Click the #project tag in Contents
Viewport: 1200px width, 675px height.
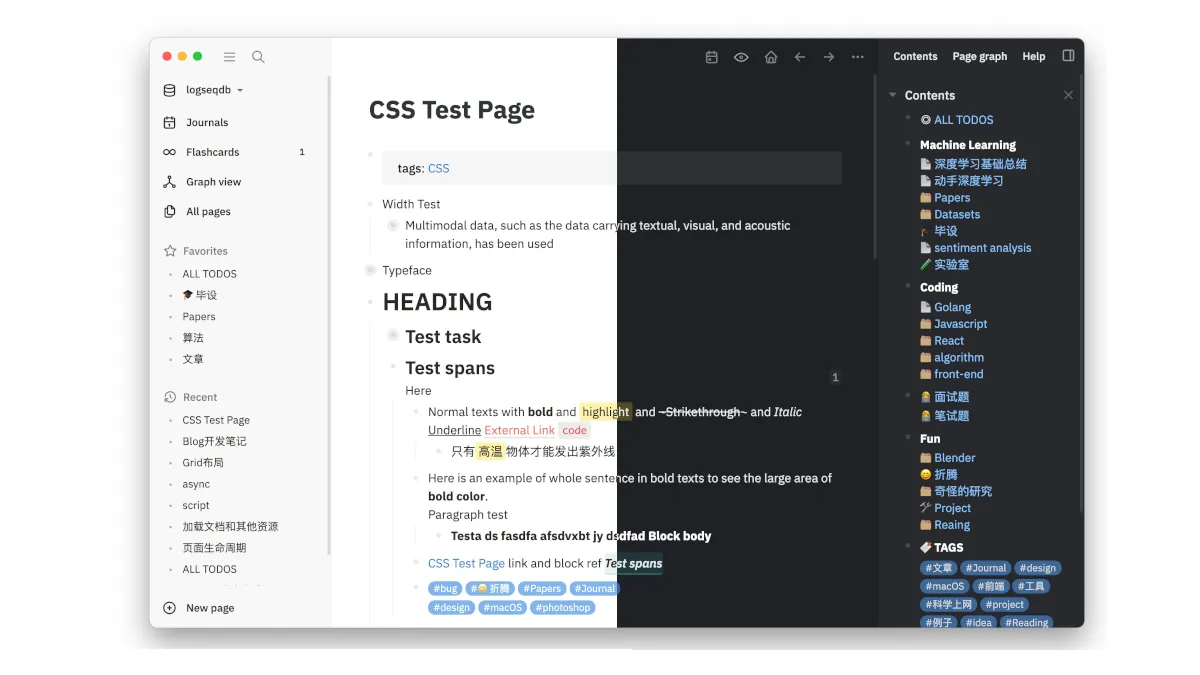1004,604
